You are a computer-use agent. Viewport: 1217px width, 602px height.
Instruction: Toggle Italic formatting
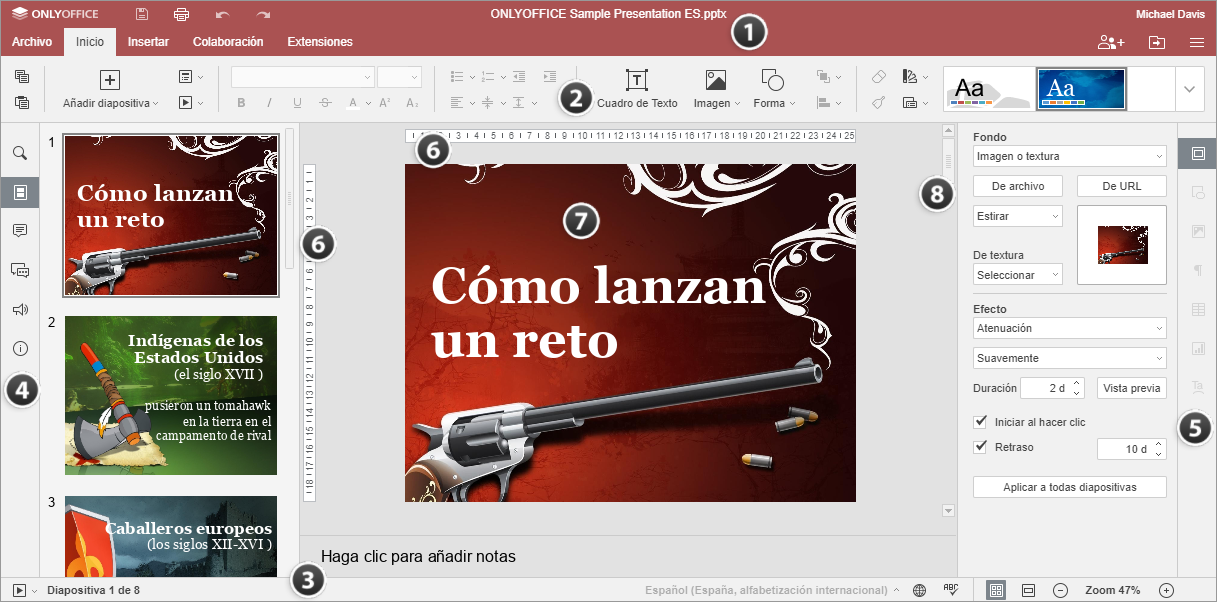click(269, 102)
